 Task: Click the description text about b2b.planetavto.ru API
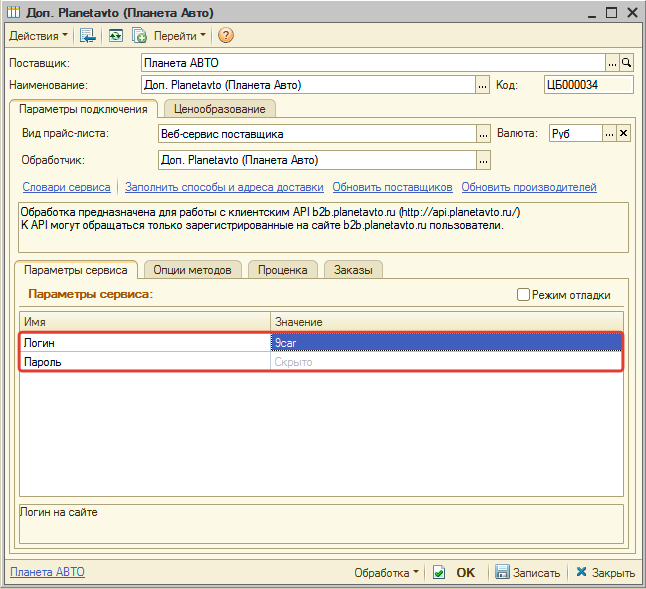[323, 227]
